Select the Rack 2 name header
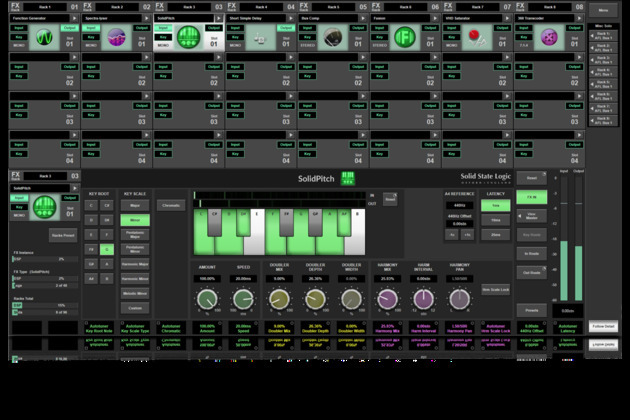The height and width of the screenshot is (420, 630). click(x=117, y=7)
